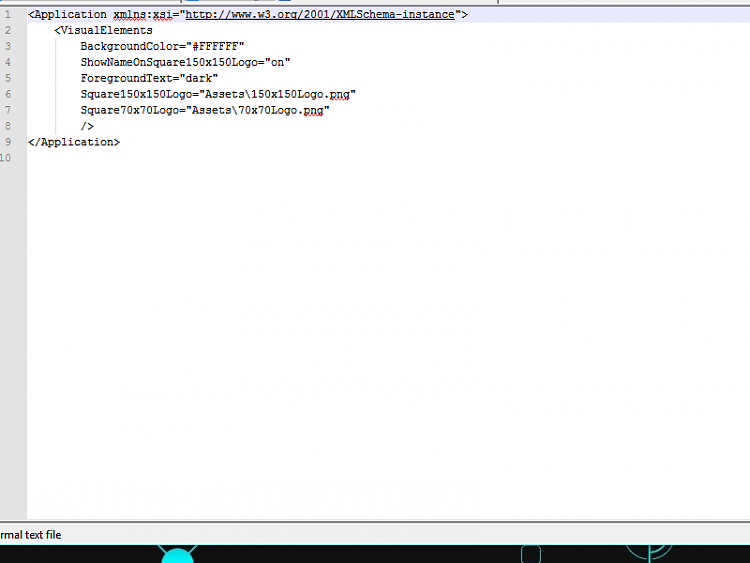This screenshot has width=750, height=563.
Task: Click line number 9 in the margin
Action: pyautogui.click(x=8, y=142)
